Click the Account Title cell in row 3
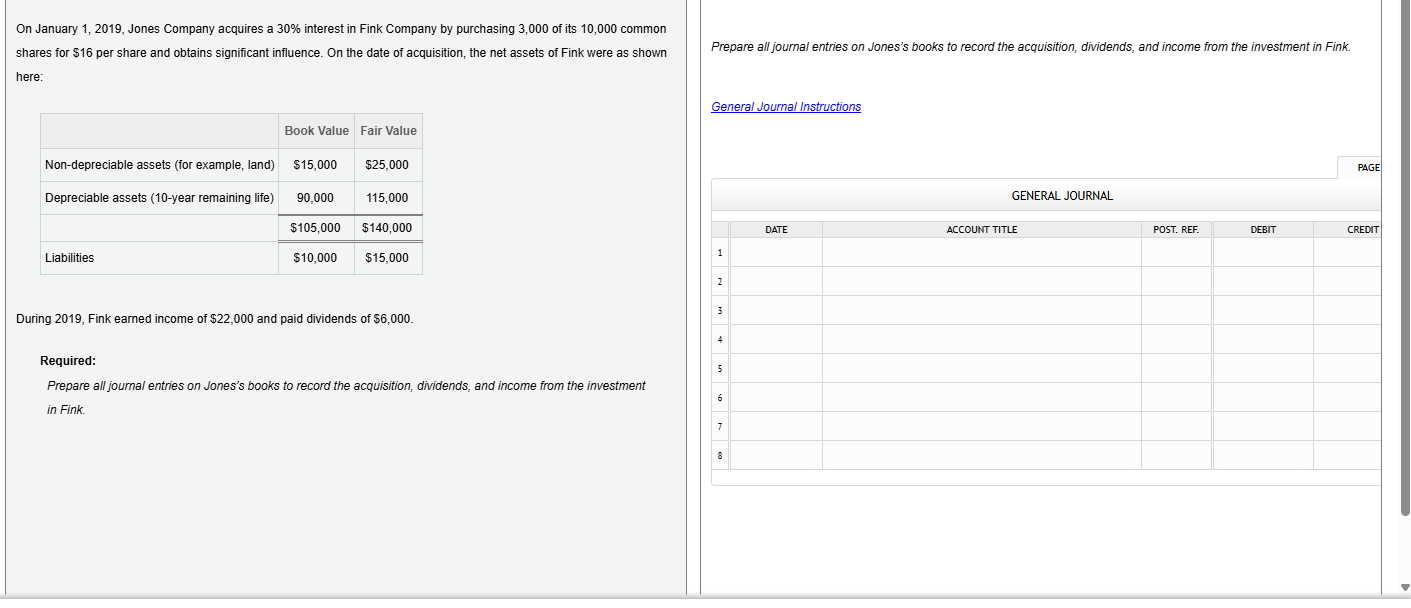The height and width of the screenshot is (608, 1411). click(x=981, y=310)
